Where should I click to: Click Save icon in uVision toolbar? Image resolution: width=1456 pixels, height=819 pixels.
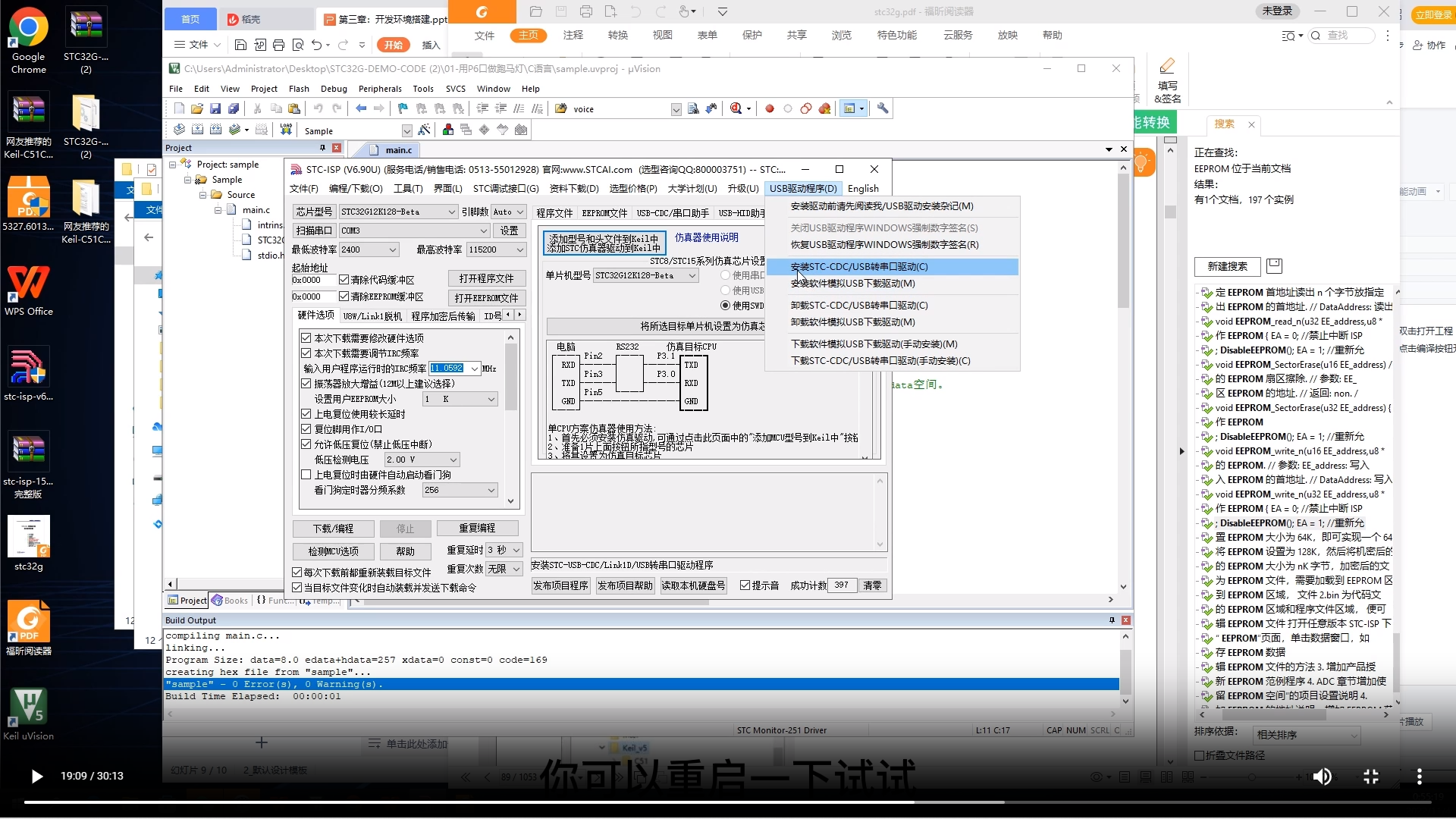tap(215, 109)
